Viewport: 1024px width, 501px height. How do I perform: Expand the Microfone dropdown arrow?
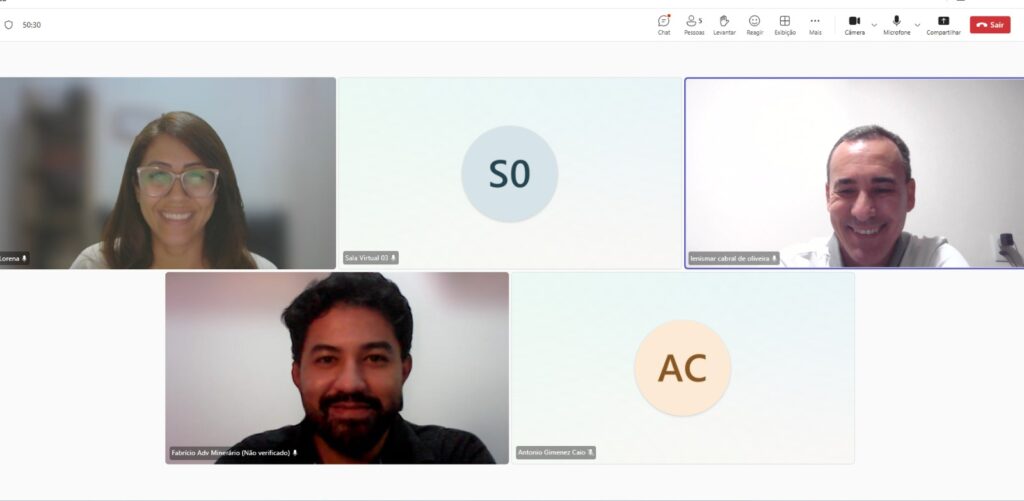click(917, 25)
